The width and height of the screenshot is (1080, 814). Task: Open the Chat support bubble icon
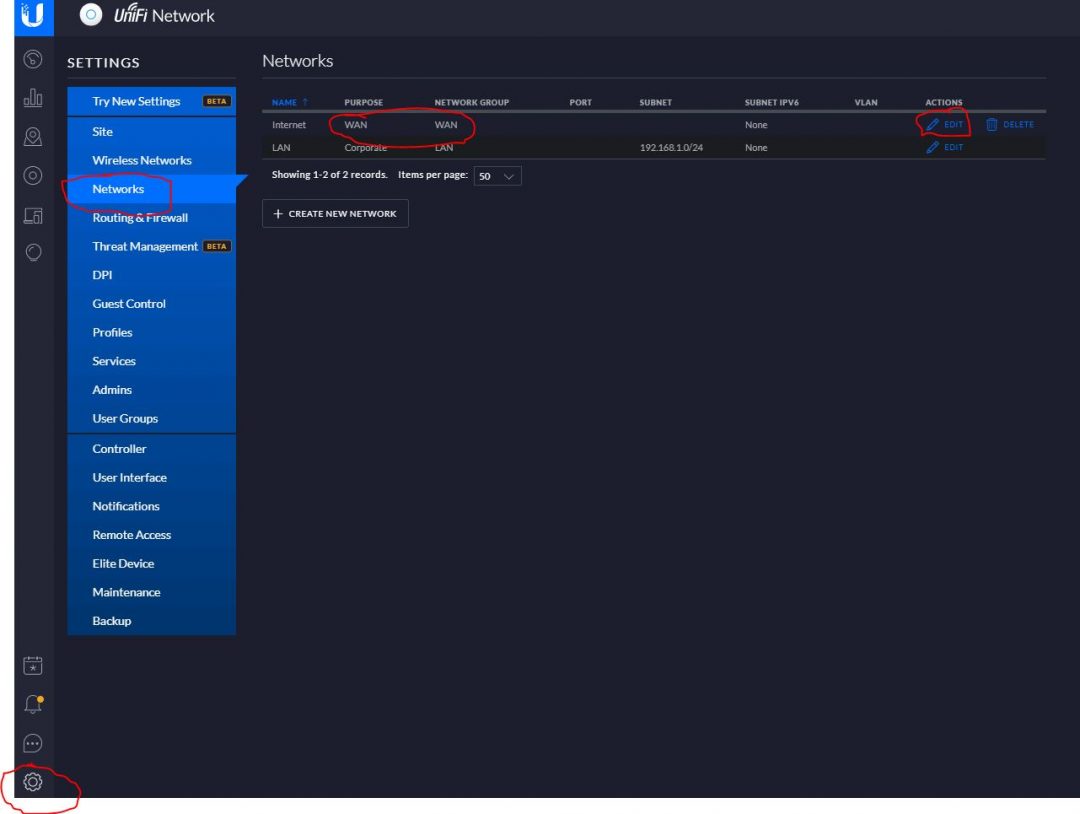[x=32, y=743]
